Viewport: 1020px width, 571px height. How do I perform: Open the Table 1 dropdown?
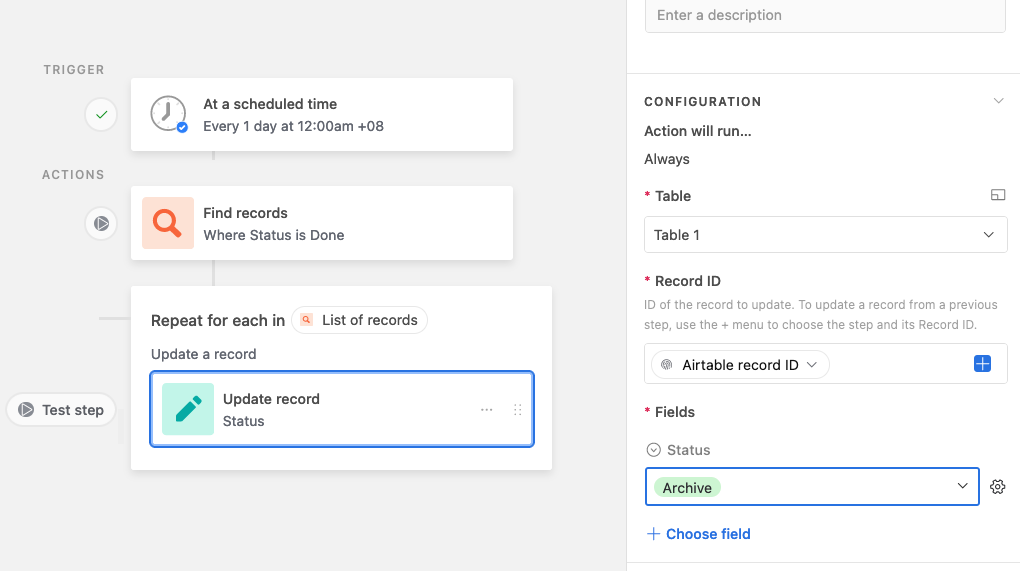(x=825, y=235)
